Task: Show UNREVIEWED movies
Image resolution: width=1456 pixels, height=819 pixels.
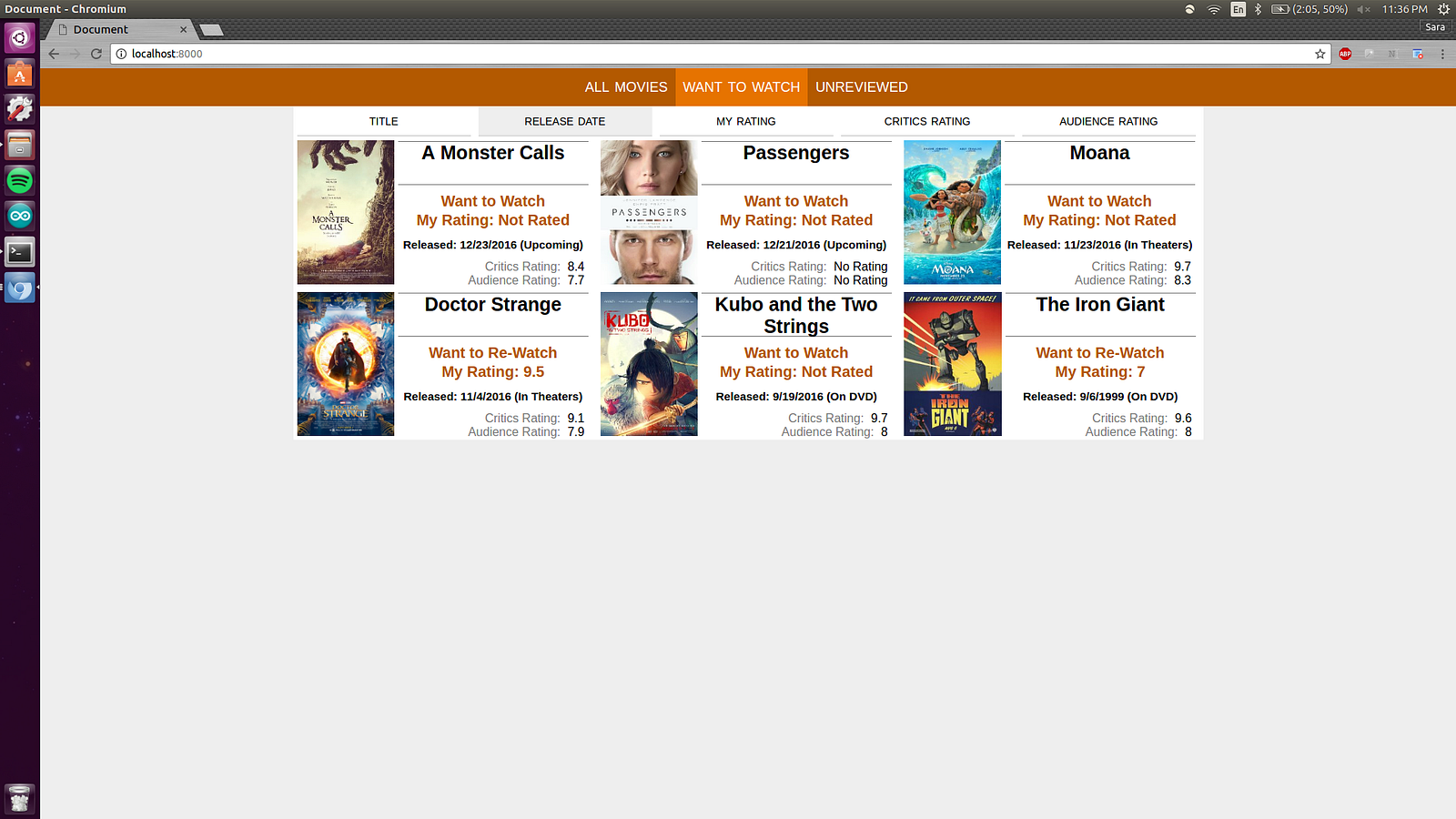Action: tap(862, 87)
